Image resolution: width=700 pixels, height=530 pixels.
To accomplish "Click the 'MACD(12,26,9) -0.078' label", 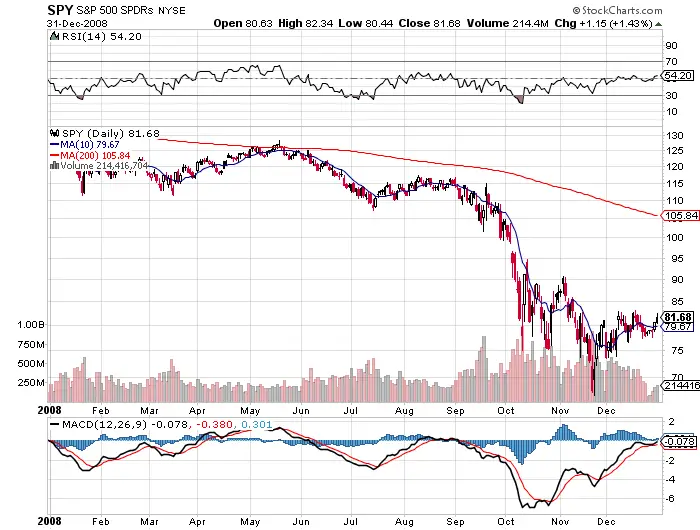I will pos(125,424).
